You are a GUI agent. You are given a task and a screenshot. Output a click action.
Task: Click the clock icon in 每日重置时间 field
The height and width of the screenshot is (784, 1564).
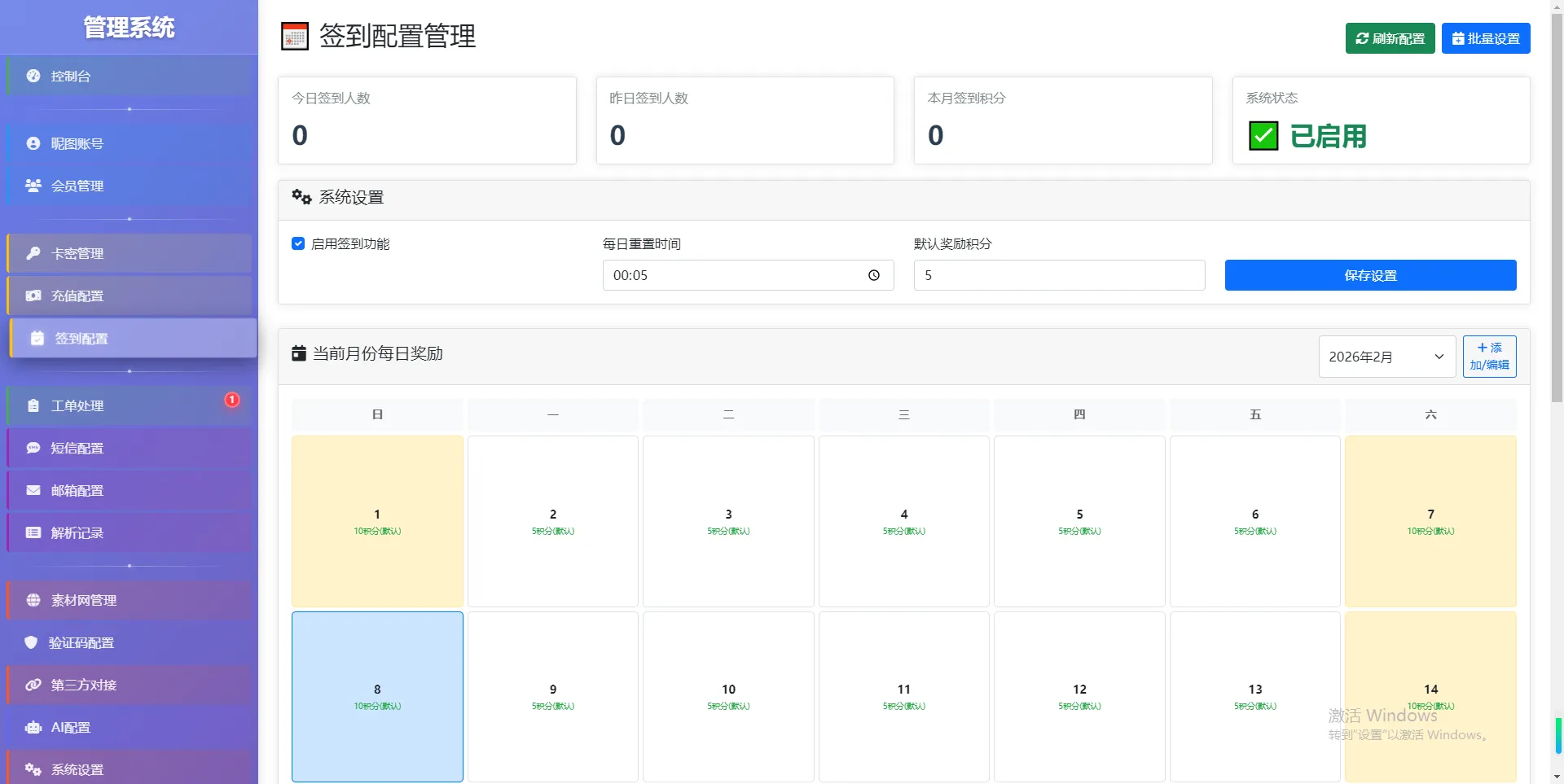pyautogui.click(x=873, y=275)
